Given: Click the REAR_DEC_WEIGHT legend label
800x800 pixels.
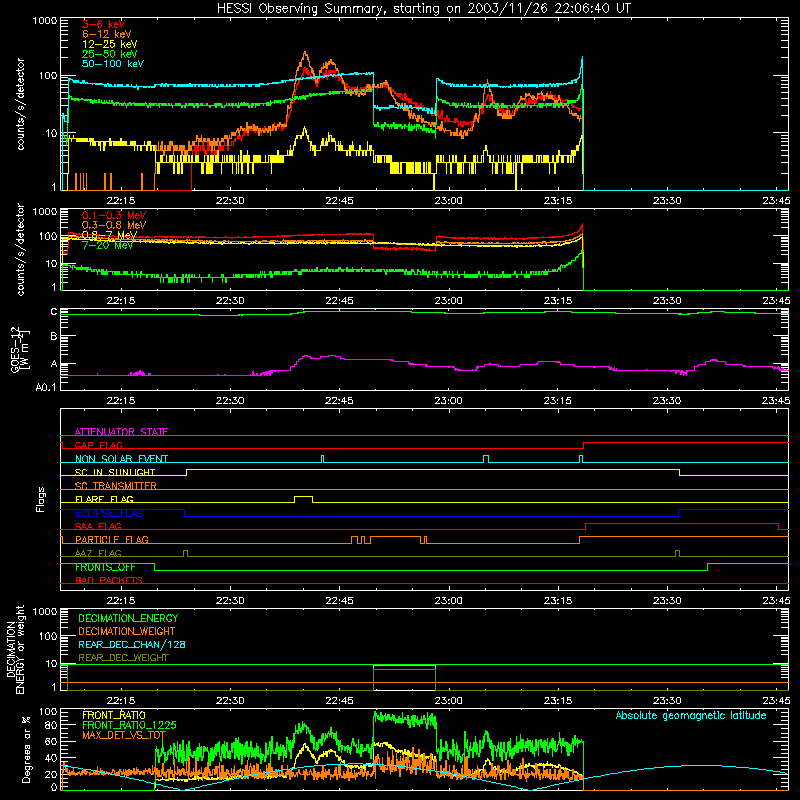Looking at the screenshot, I should pos(123,658).
